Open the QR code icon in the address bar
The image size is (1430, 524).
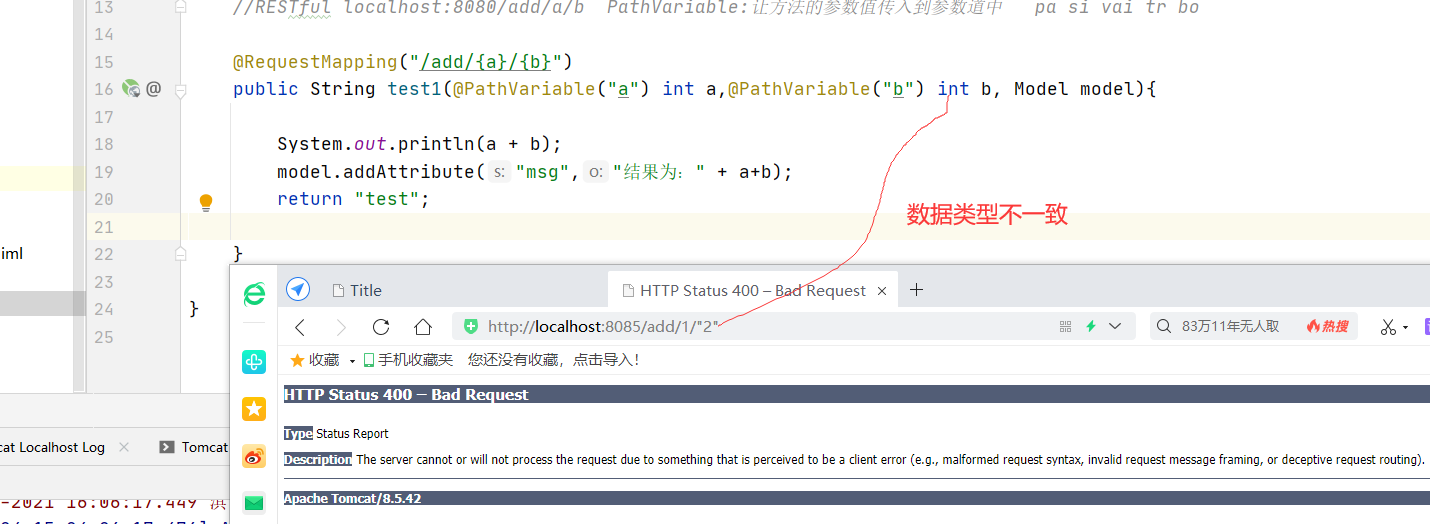point(1066,326)
